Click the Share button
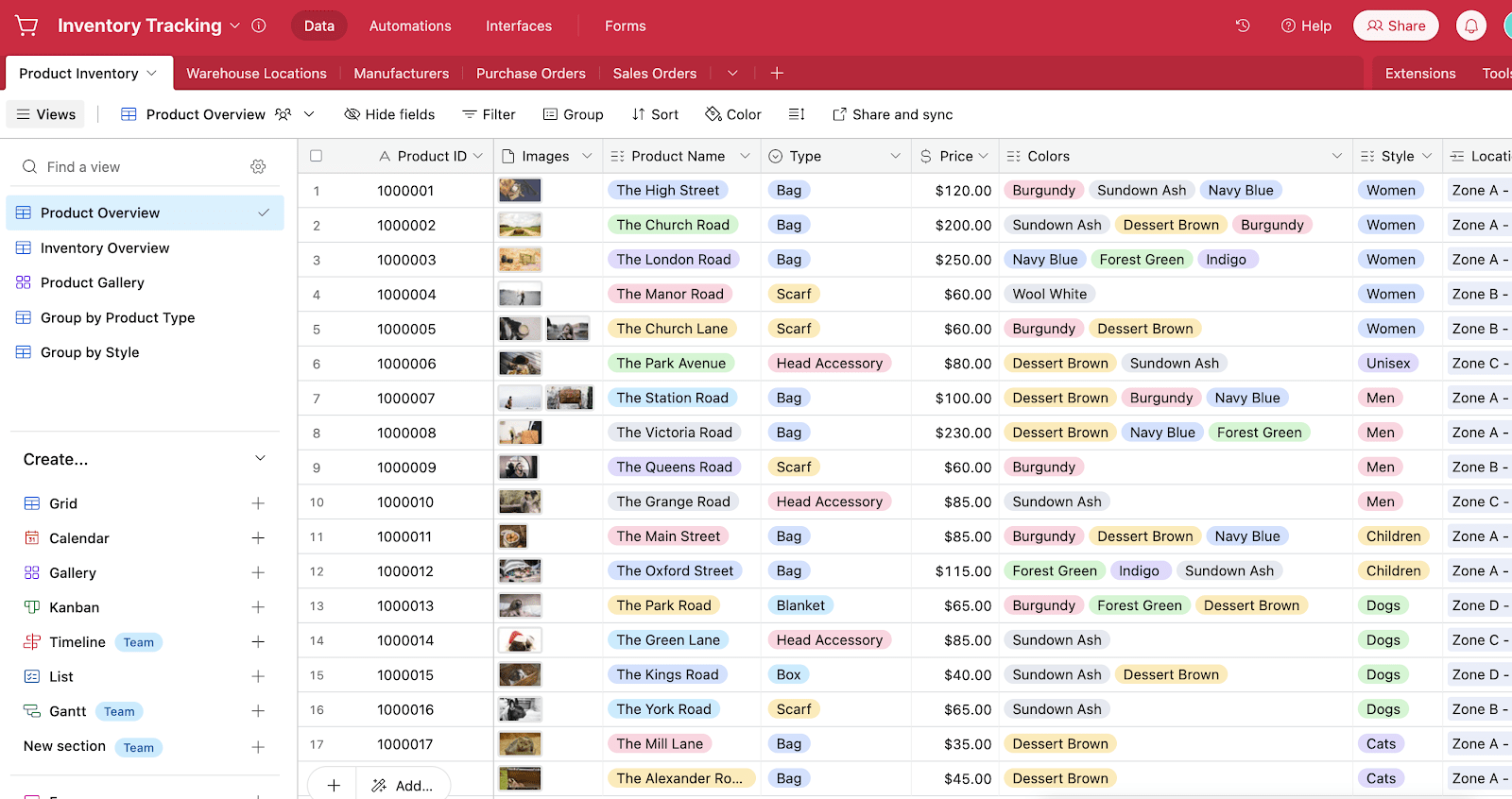1512x799 pixels. (1396, 25)
